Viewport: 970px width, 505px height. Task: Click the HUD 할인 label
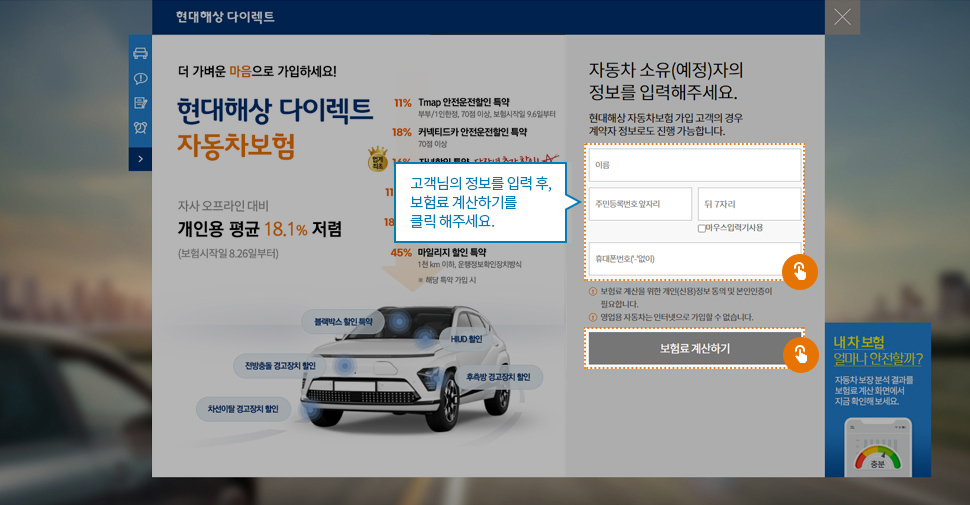466,339
